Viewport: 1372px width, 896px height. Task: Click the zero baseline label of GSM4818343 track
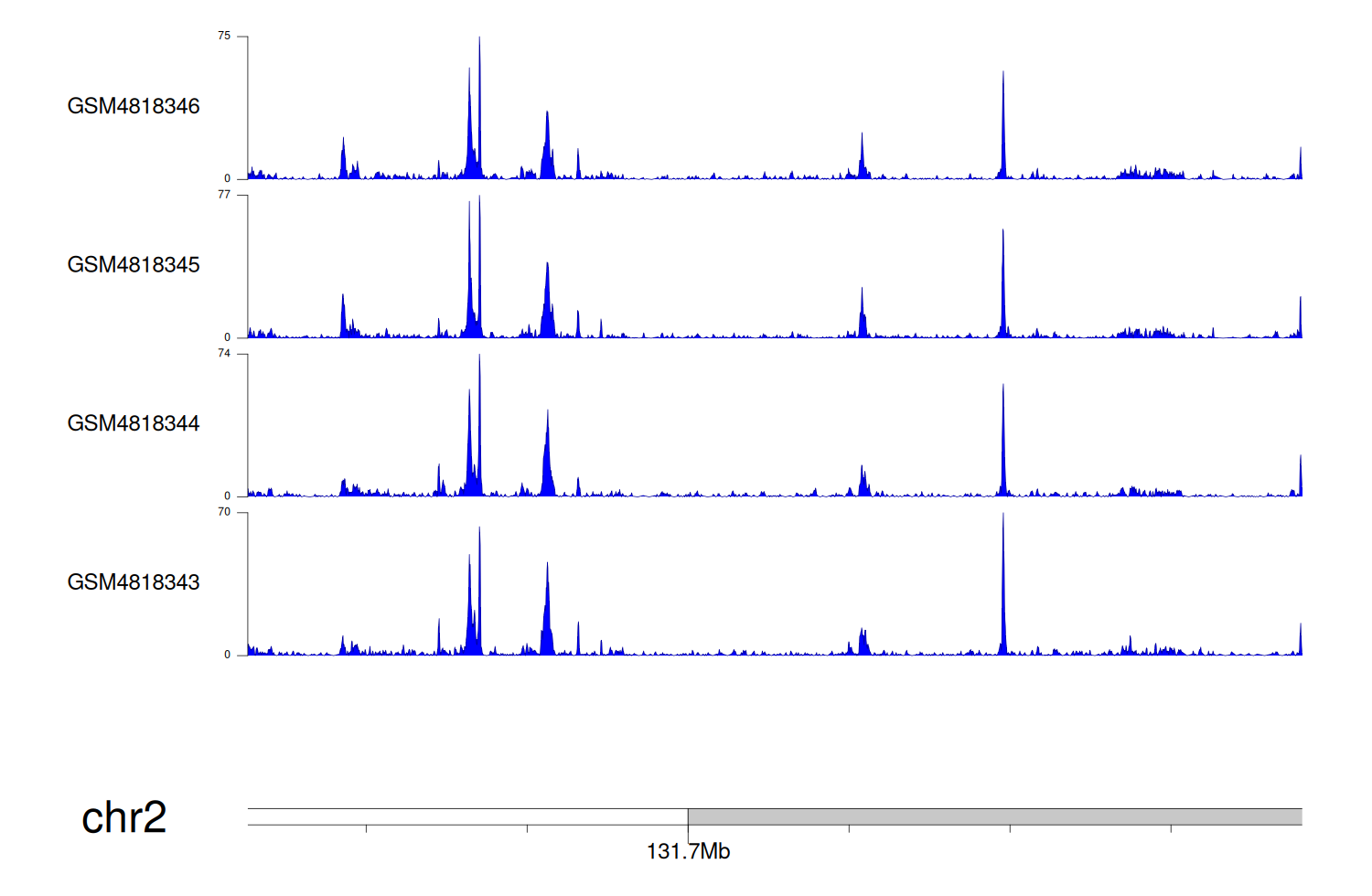click(228, 655)
